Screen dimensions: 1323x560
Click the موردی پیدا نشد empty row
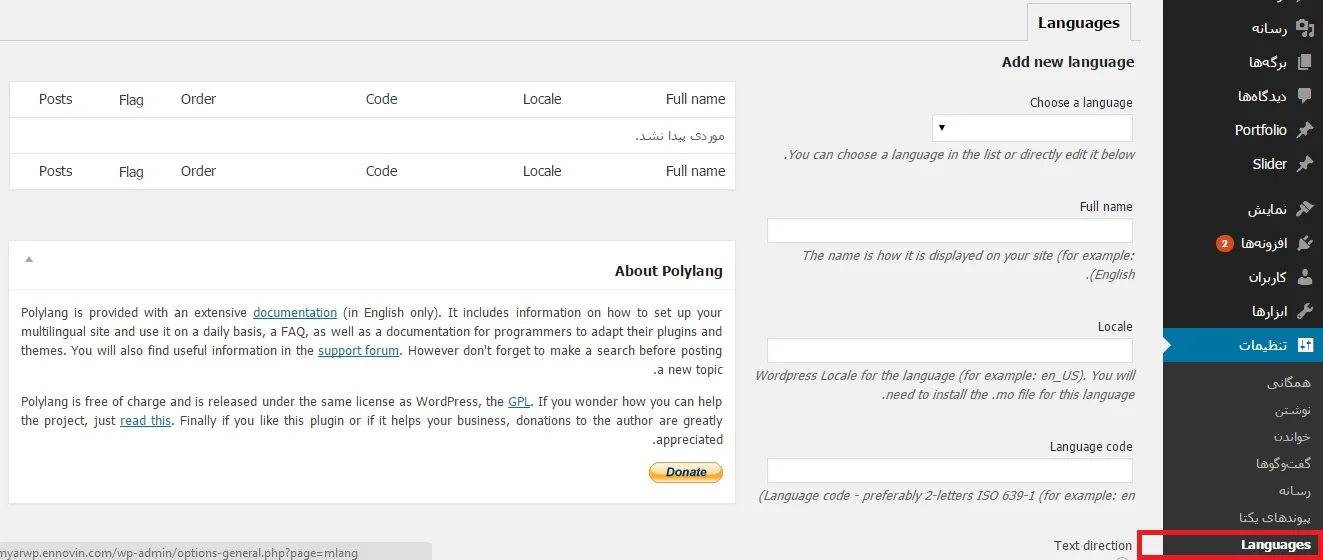tap(372, 135)
